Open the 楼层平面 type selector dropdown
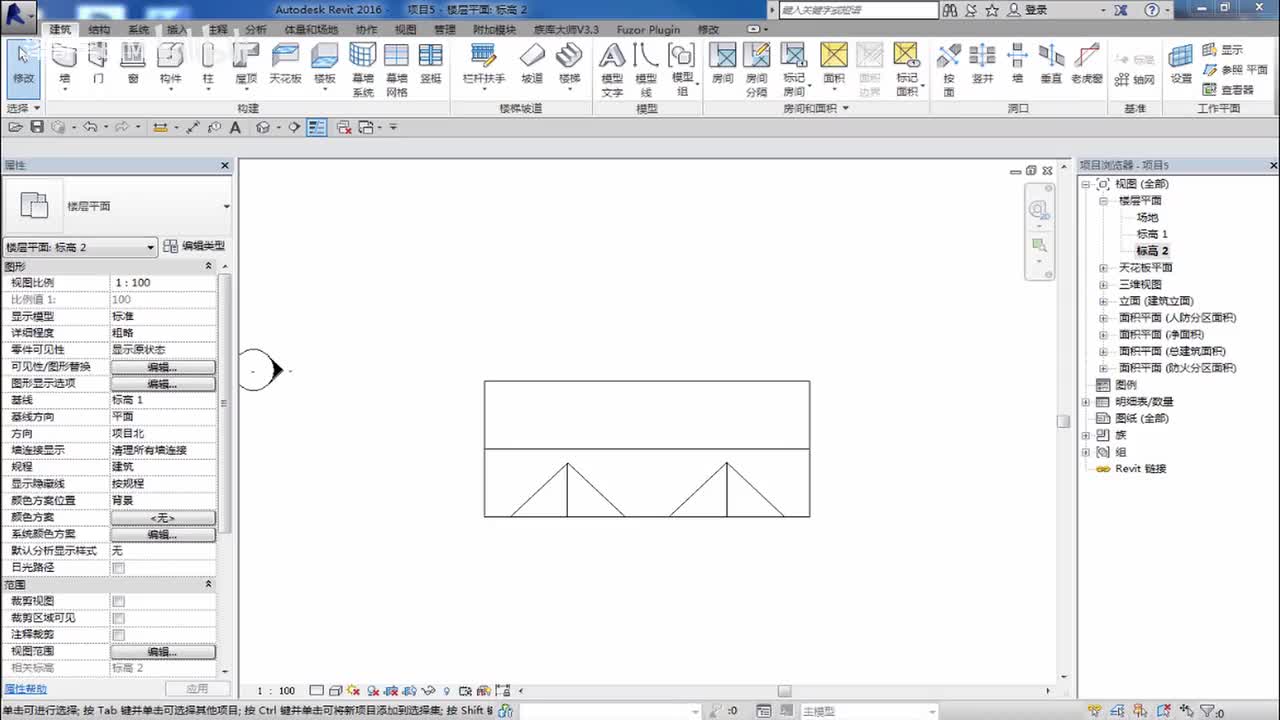1280x720 pixels. pos(118,206)
